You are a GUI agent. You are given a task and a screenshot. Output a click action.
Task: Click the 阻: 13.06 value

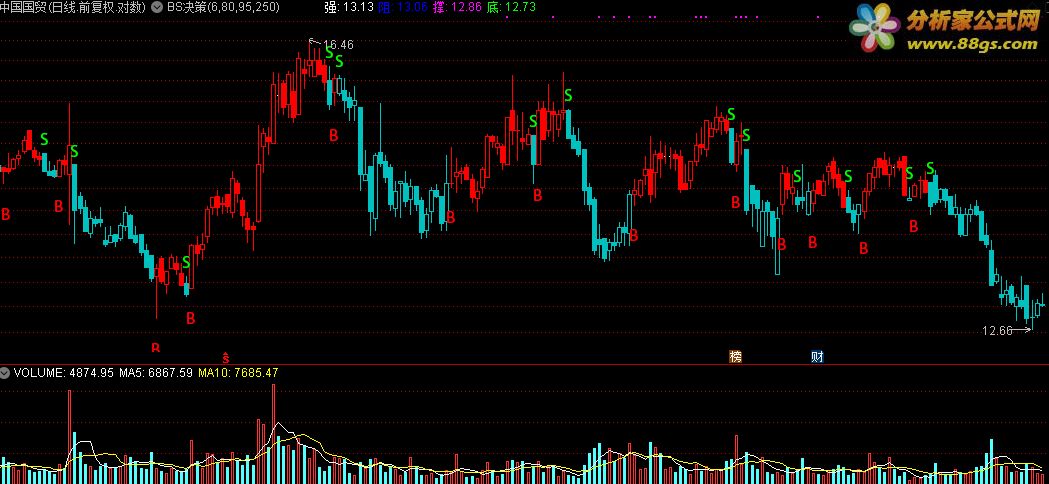tap(403, 7)
